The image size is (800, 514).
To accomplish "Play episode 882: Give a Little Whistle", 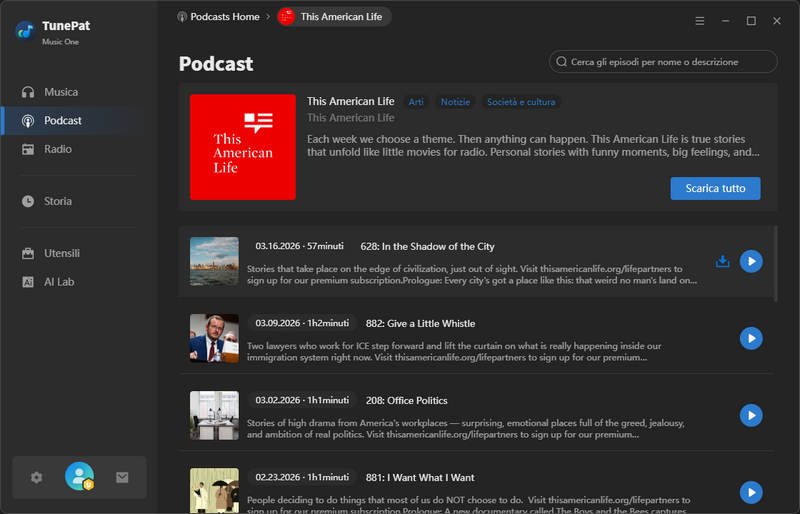I will click(751, 338).
